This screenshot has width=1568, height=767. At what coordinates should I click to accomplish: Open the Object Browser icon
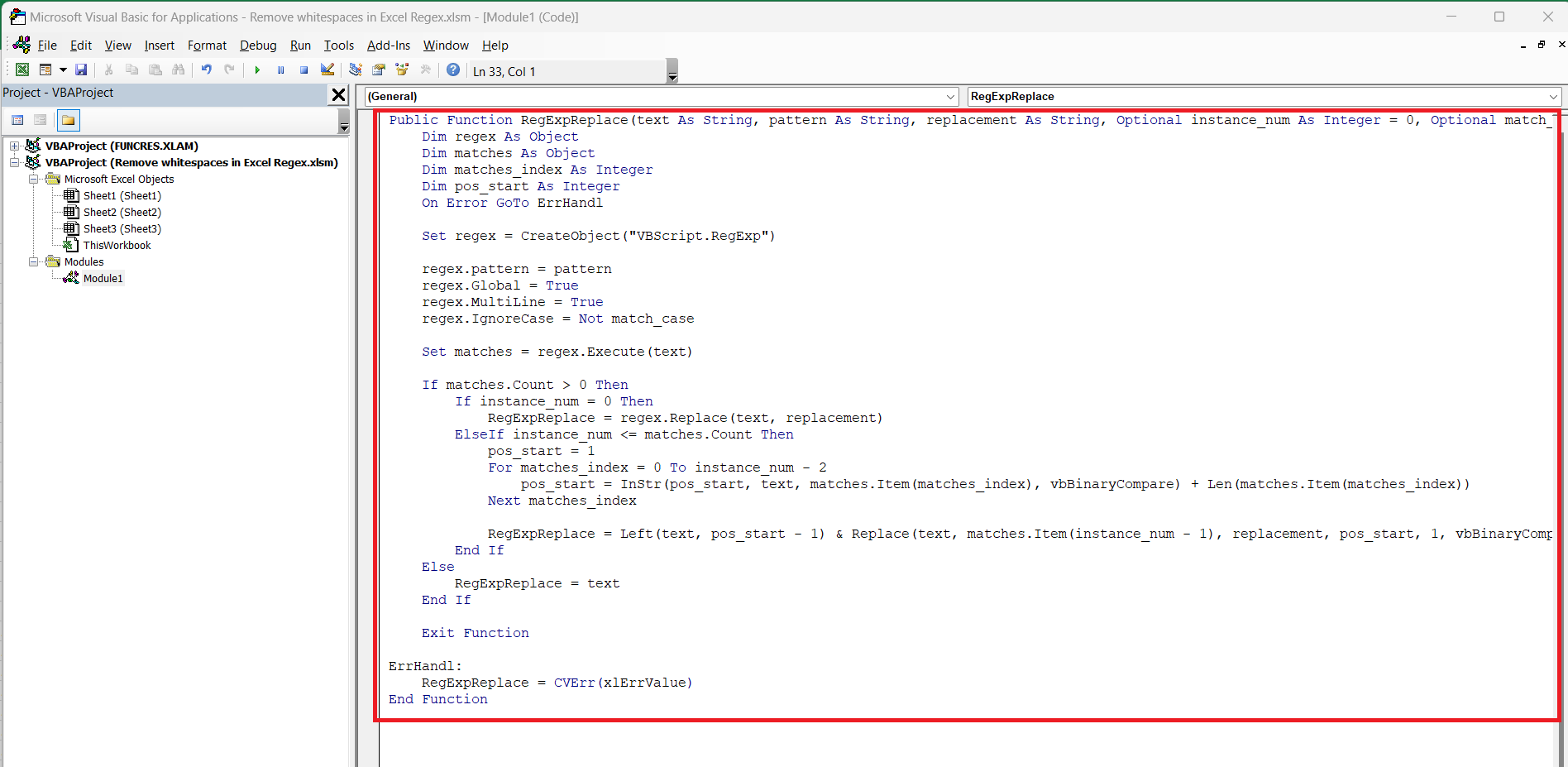(401, 70)
